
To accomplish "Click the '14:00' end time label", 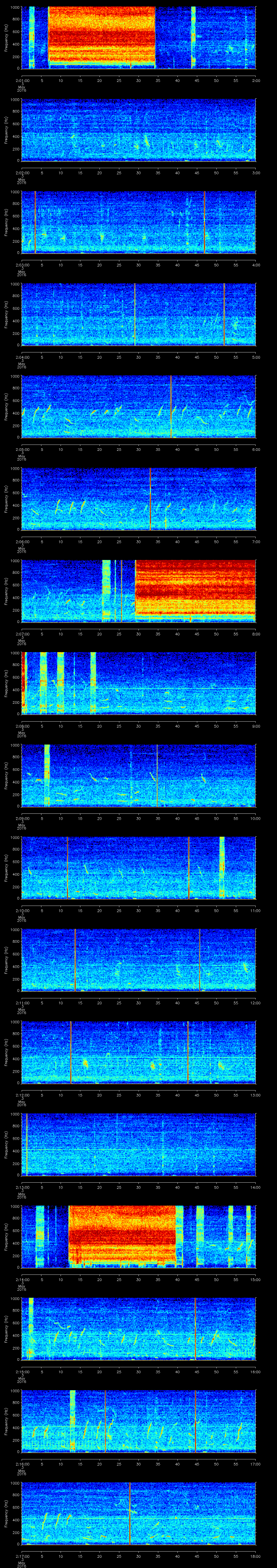I will [x=255, y=1187].
